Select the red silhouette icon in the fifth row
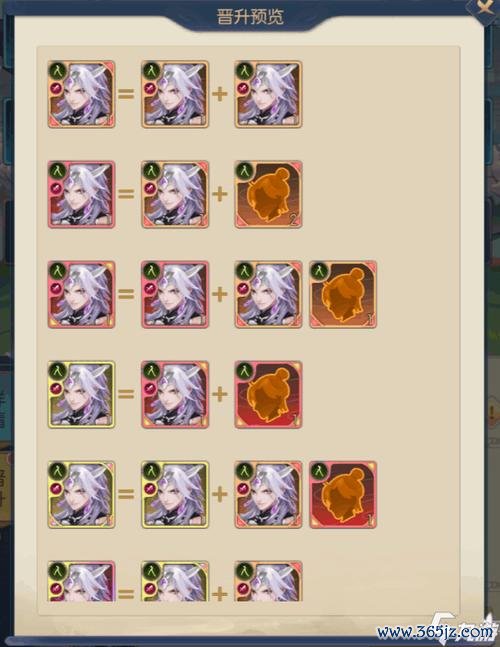This screenshot has width=500, height=647. (343, 494)
